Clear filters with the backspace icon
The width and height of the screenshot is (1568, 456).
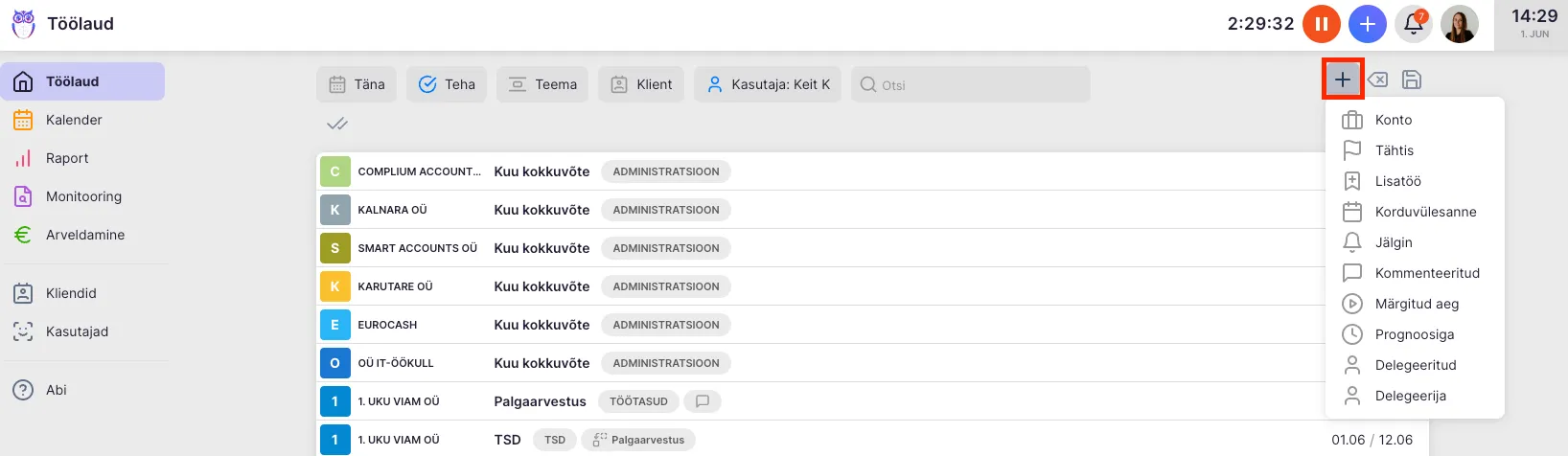point(1377,80)
